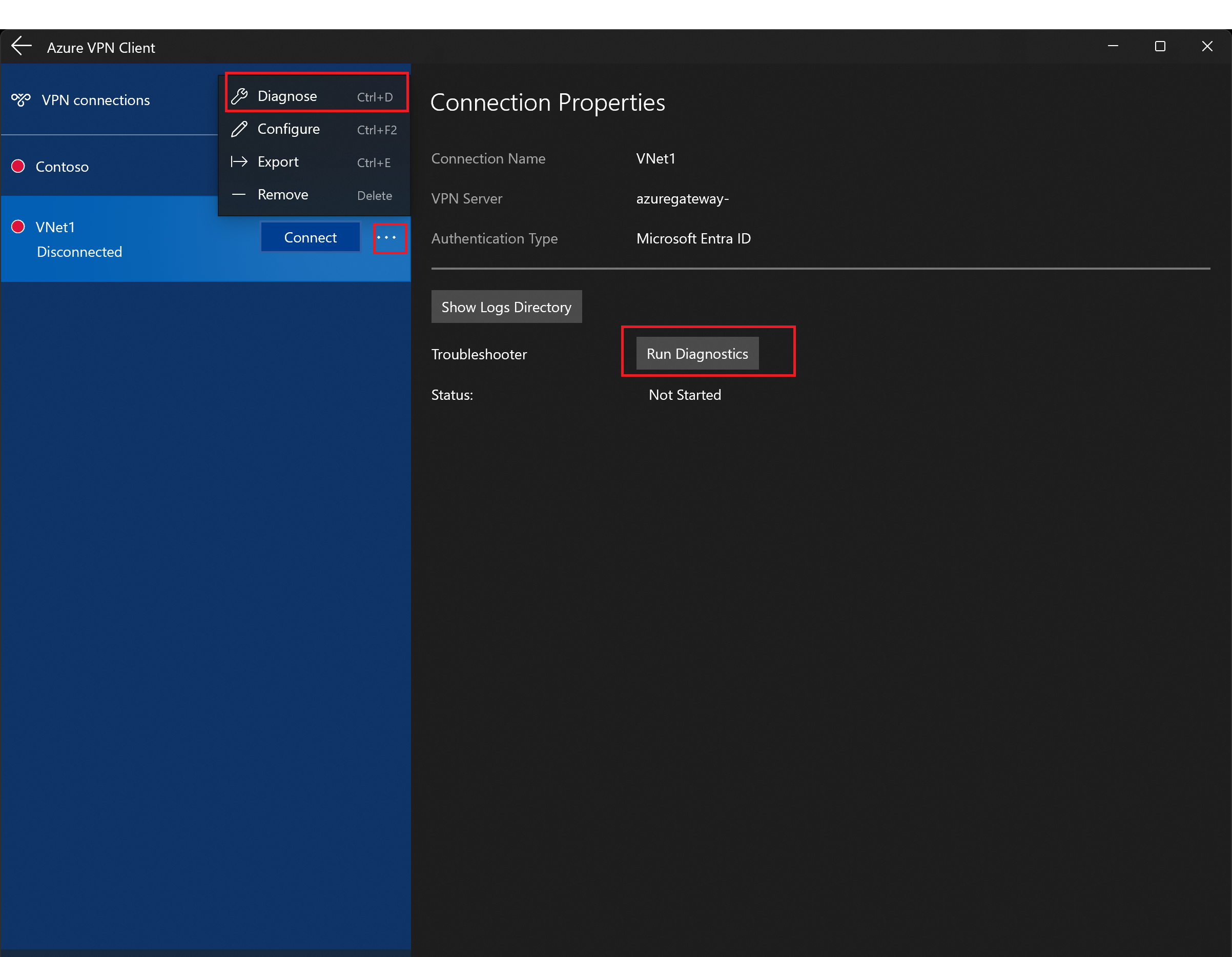Open the three-dots menu for VNet1

pos(387,237)
